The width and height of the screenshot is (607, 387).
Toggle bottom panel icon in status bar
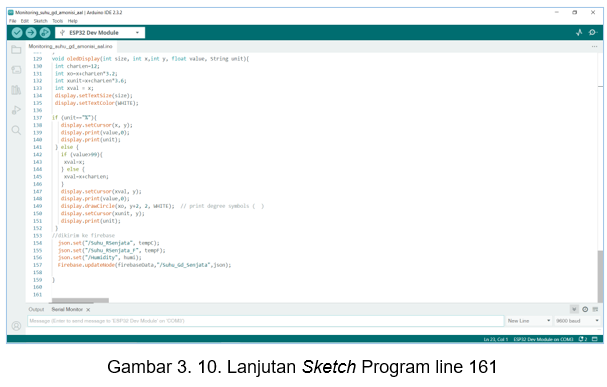point(595,339)
